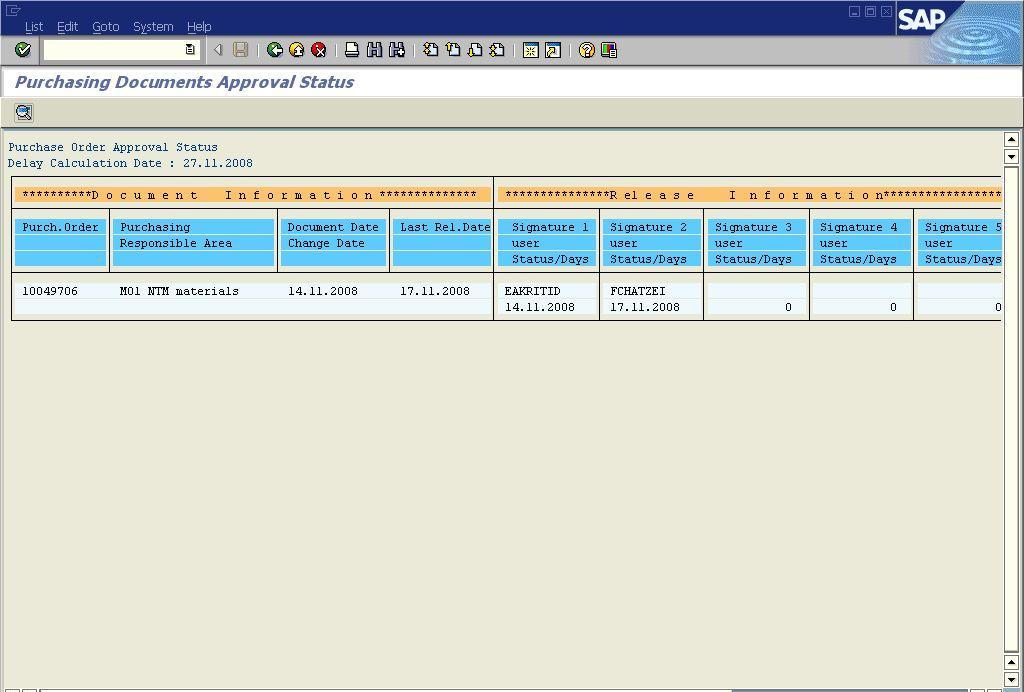1024x692 pixels.
Task: Select user EAKRITID under Signature 1
Action: 532,291
